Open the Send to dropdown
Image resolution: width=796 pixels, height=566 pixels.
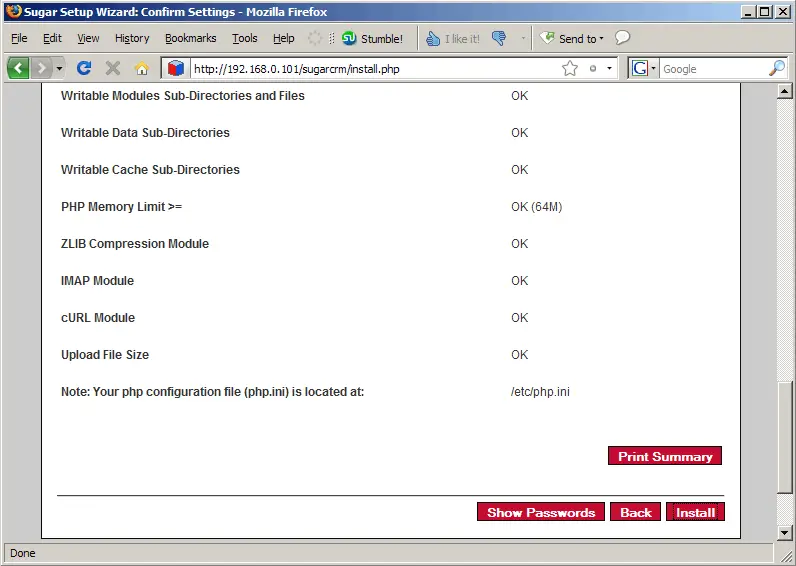(x=572, y=38)
